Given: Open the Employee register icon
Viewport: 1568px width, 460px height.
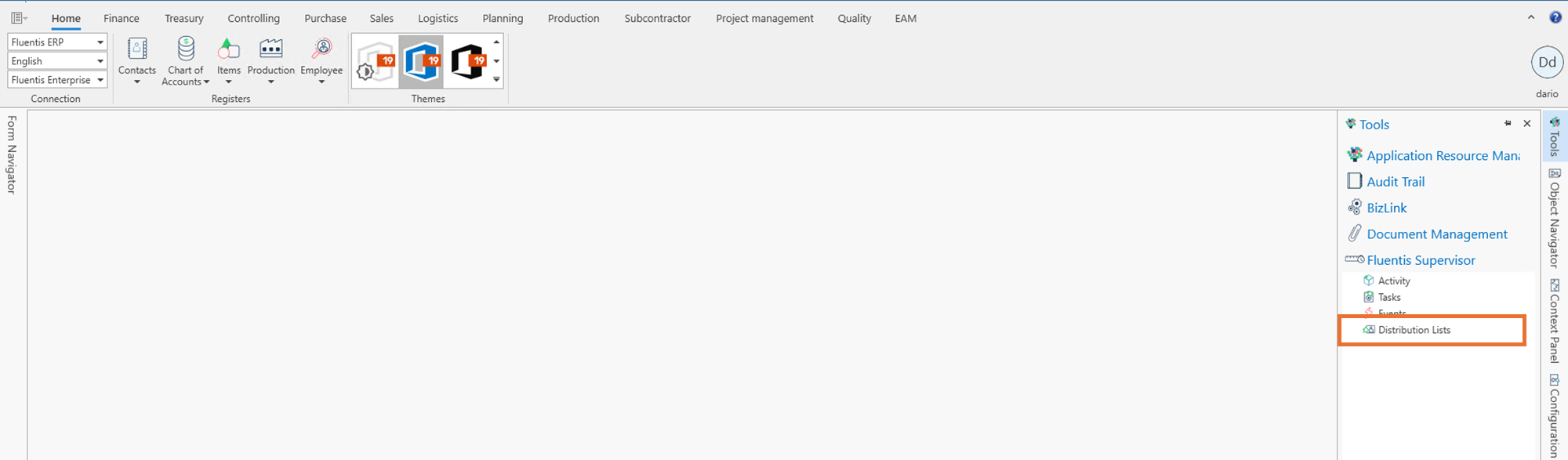Looking at the screenshot, I should pos(321,49).
